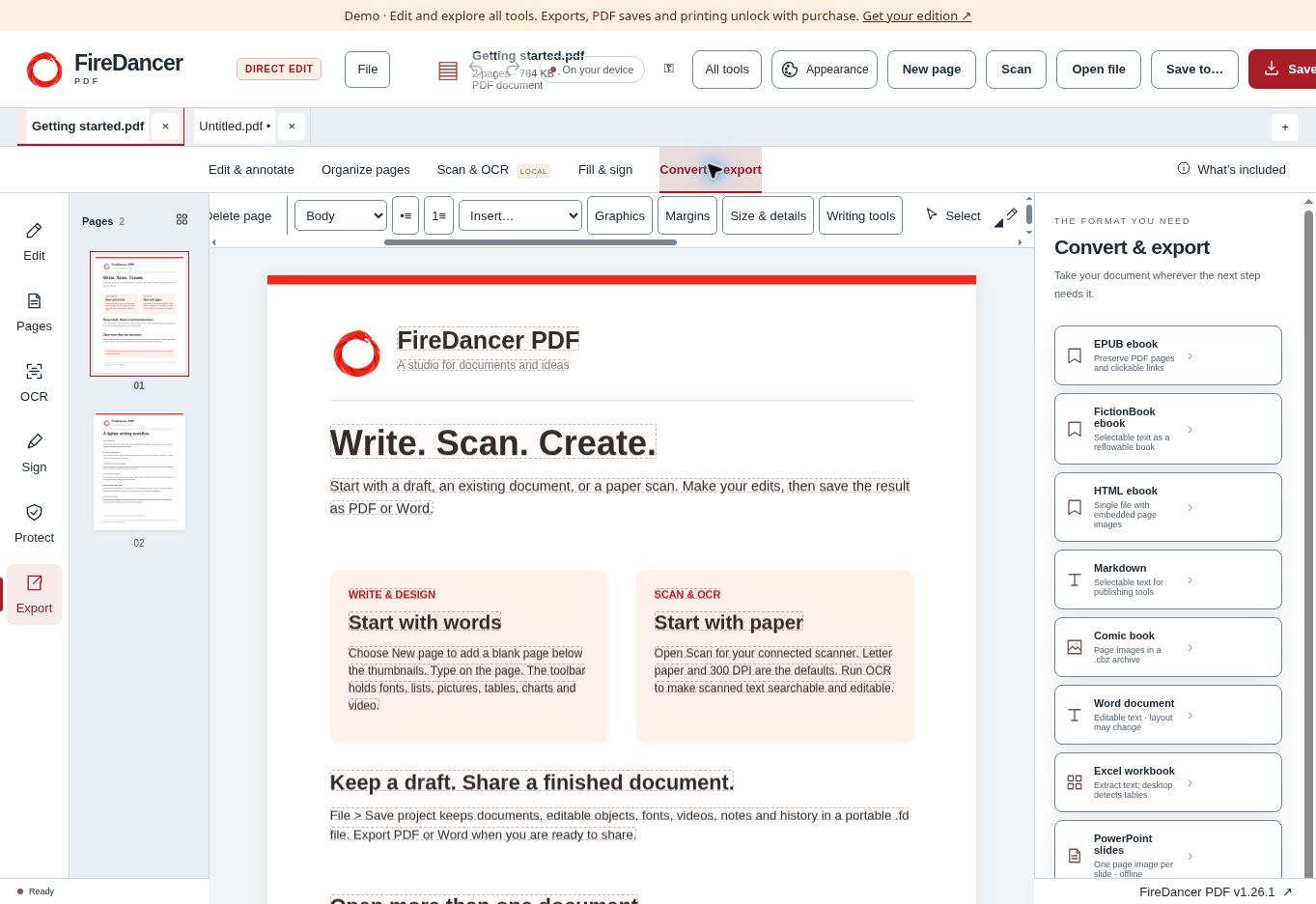Screen dimensions: 1316x904
Task: Click the Appearance palette icon
Action: pos(790,70)
